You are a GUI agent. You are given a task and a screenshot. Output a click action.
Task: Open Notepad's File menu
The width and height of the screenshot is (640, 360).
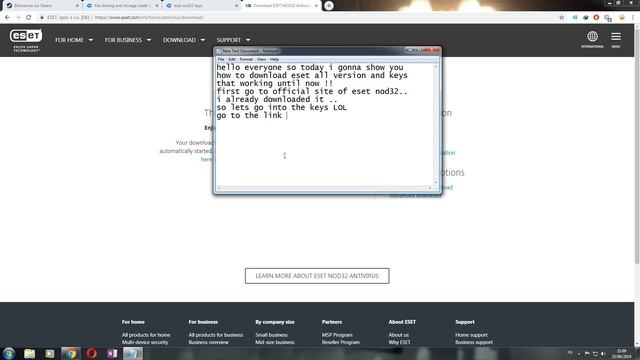click(x=221, y=59)
